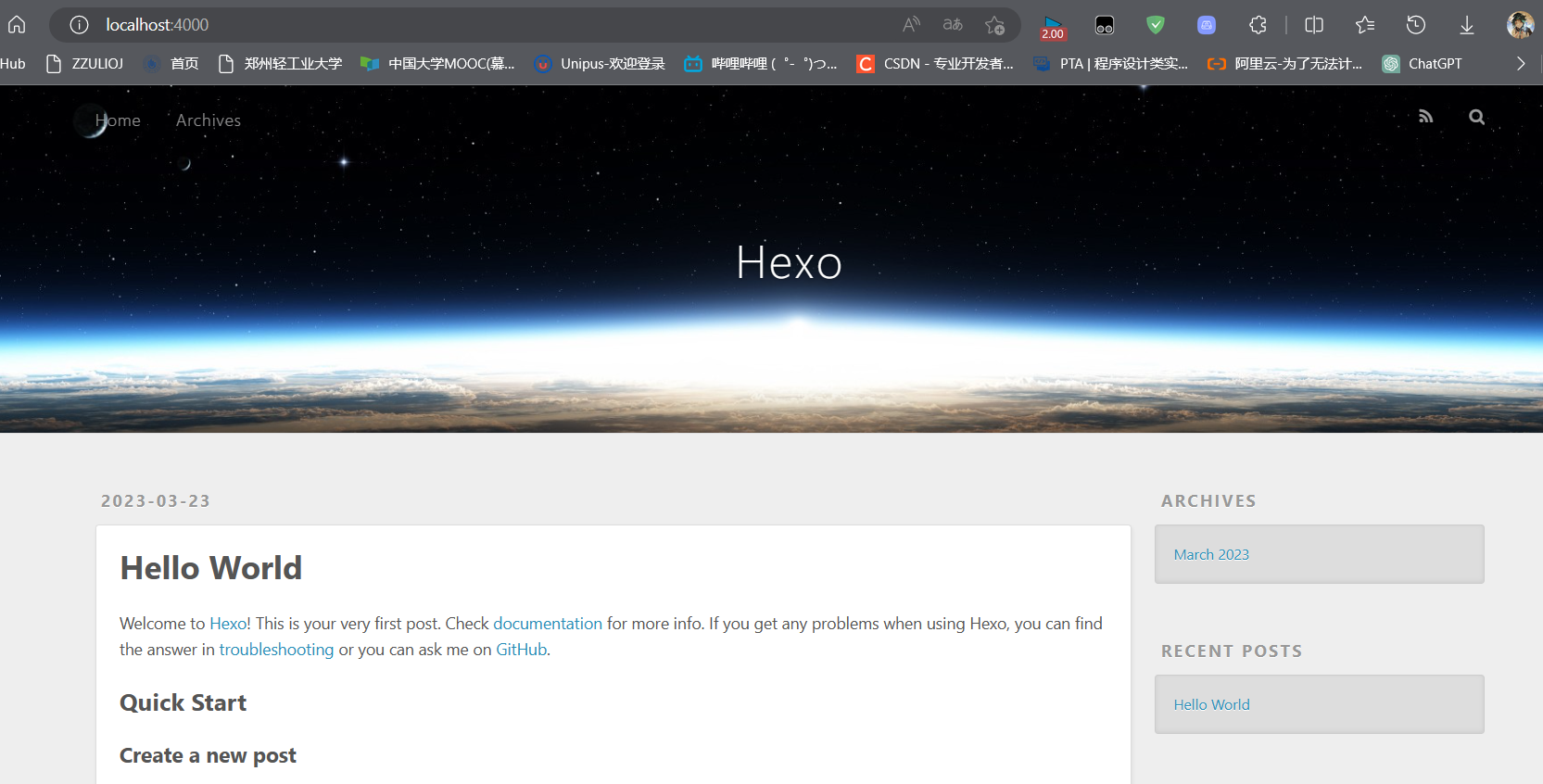Click the Quick Start heading
This screenshot has width=1543, height=784.
click(x=183, y=703)
